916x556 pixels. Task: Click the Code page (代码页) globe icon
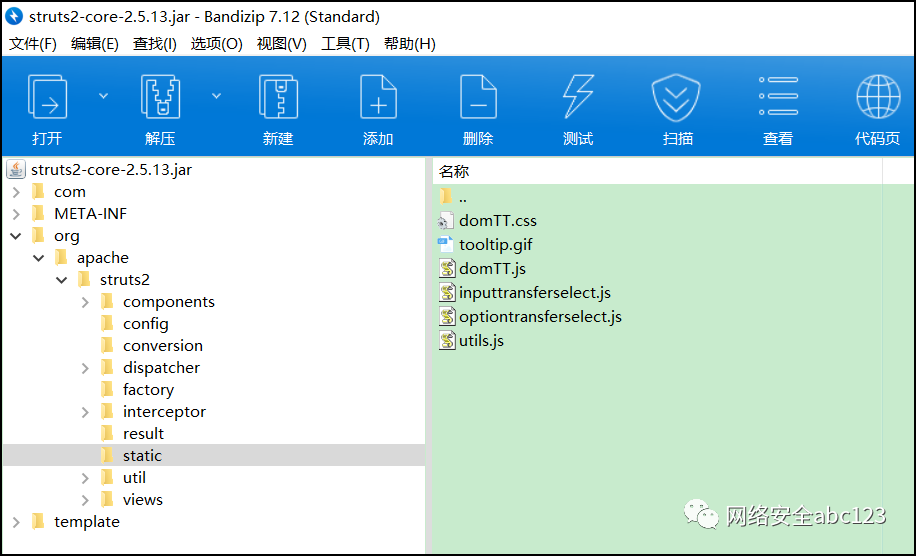[x=878, y=96]
